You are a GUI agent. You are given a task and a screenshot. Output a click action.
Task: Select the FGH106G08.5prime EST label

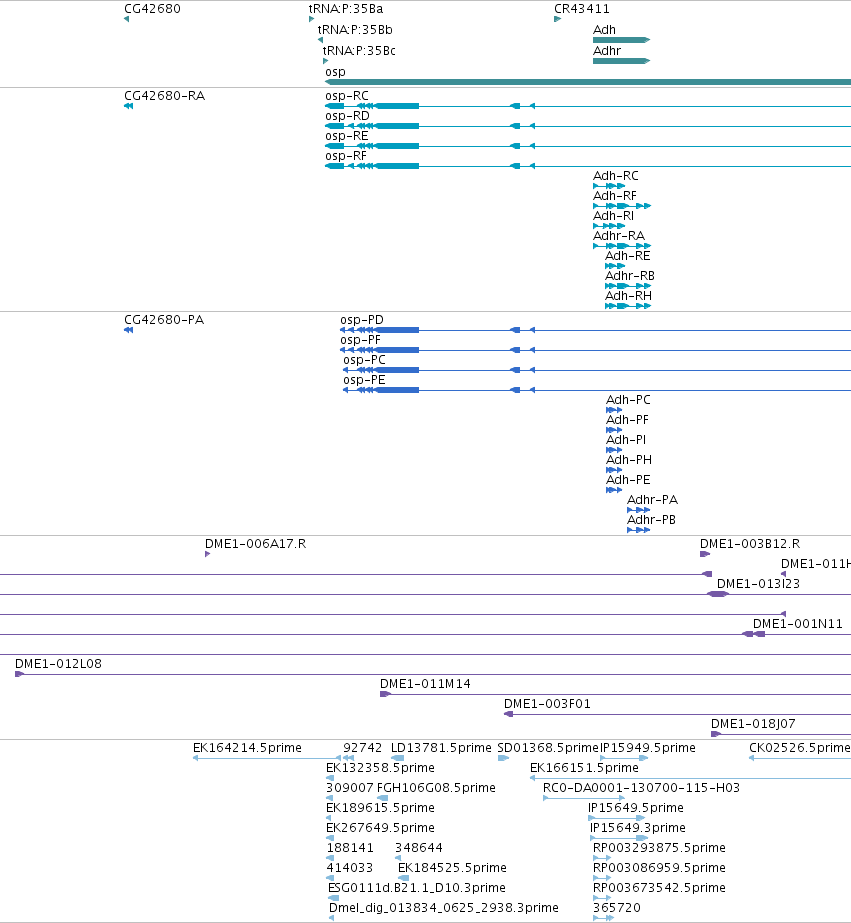436,788
